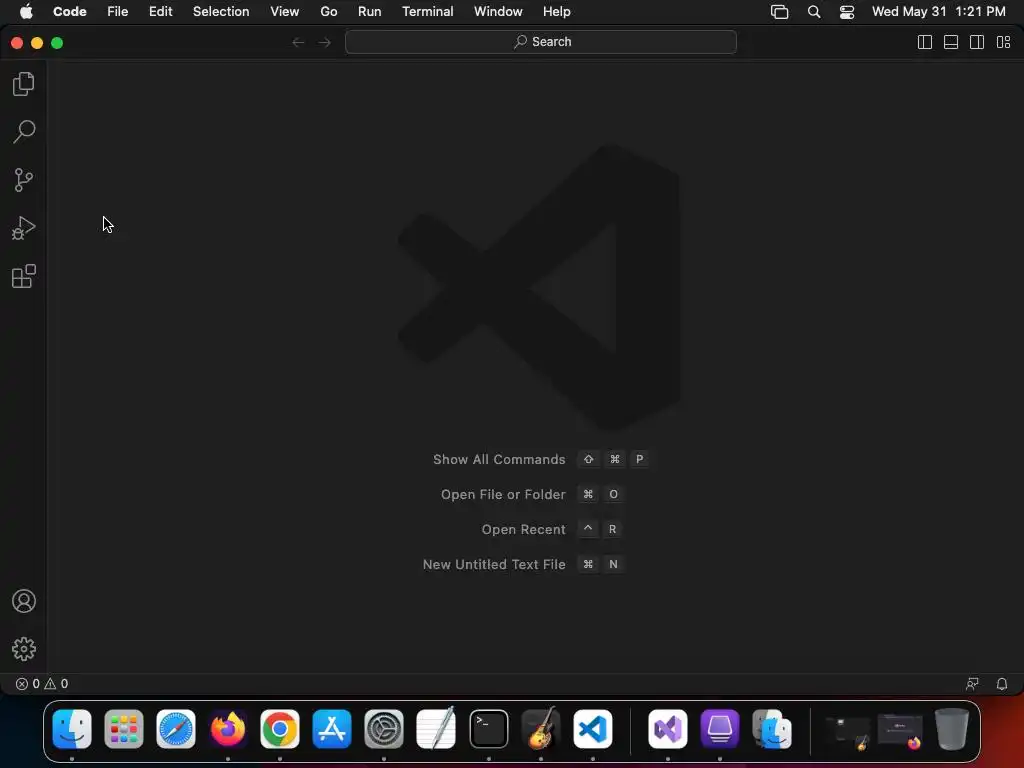Open the Extensions view
This screenshot has width=1024, height=768.
(x=24, y=276)
